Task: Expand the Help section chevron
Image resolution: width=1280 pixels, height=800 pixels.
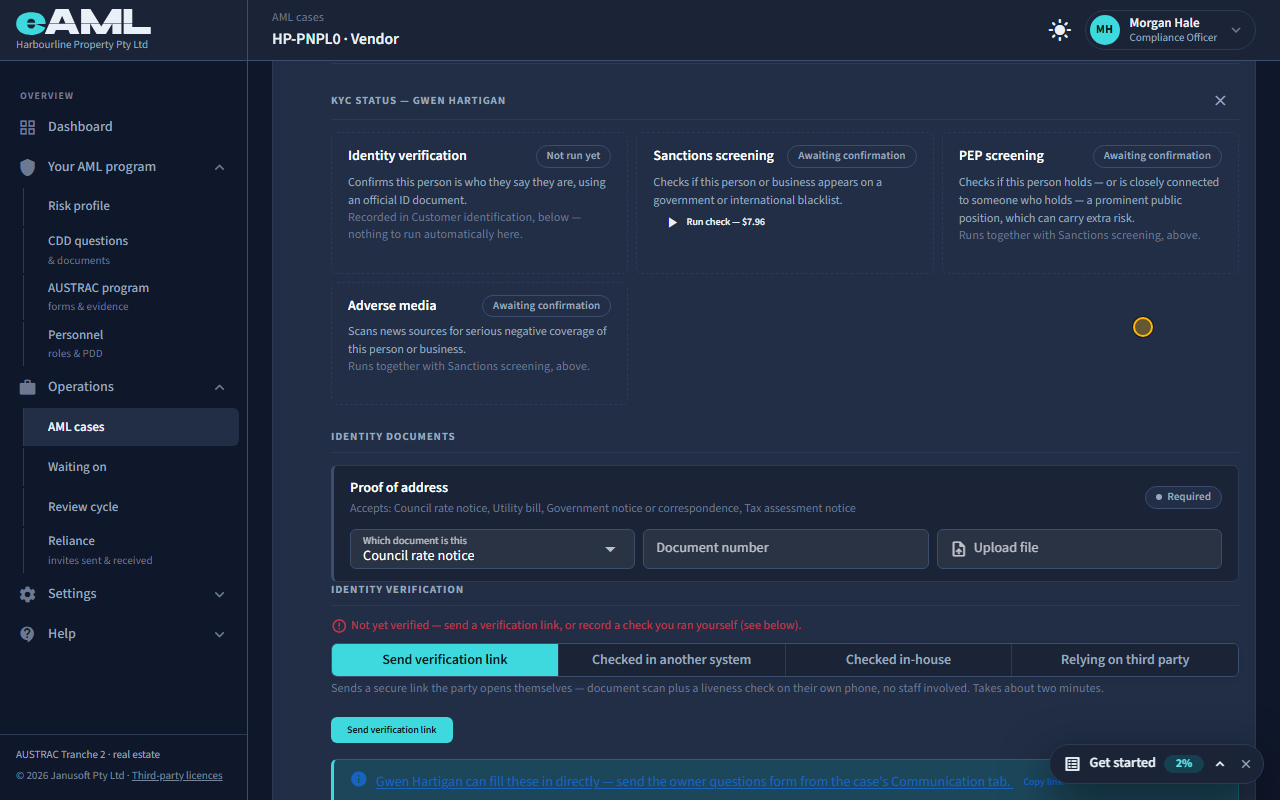Action: tap(220, 634)
